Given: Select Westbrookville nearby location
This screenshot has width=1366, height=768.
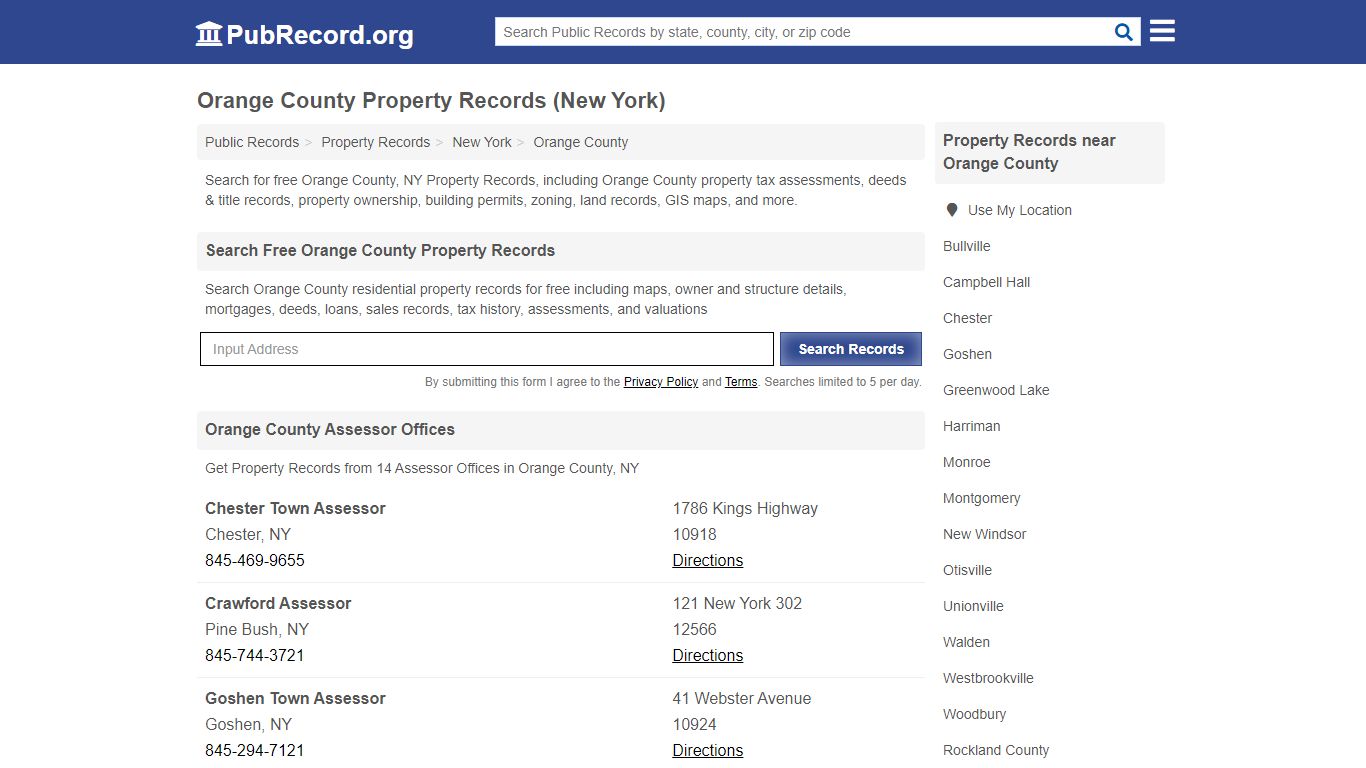Looking at the screenshot, I should pyautogui.click(x=989, y=678).
